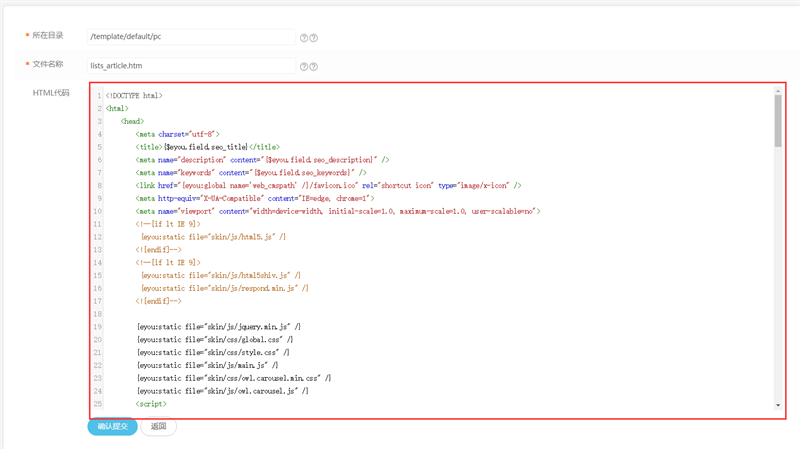Image resolution: width=800 pixels, height=449 pixels.
Task: Click the owl.carousel.min.css line in editor
Action: [234, 378]
